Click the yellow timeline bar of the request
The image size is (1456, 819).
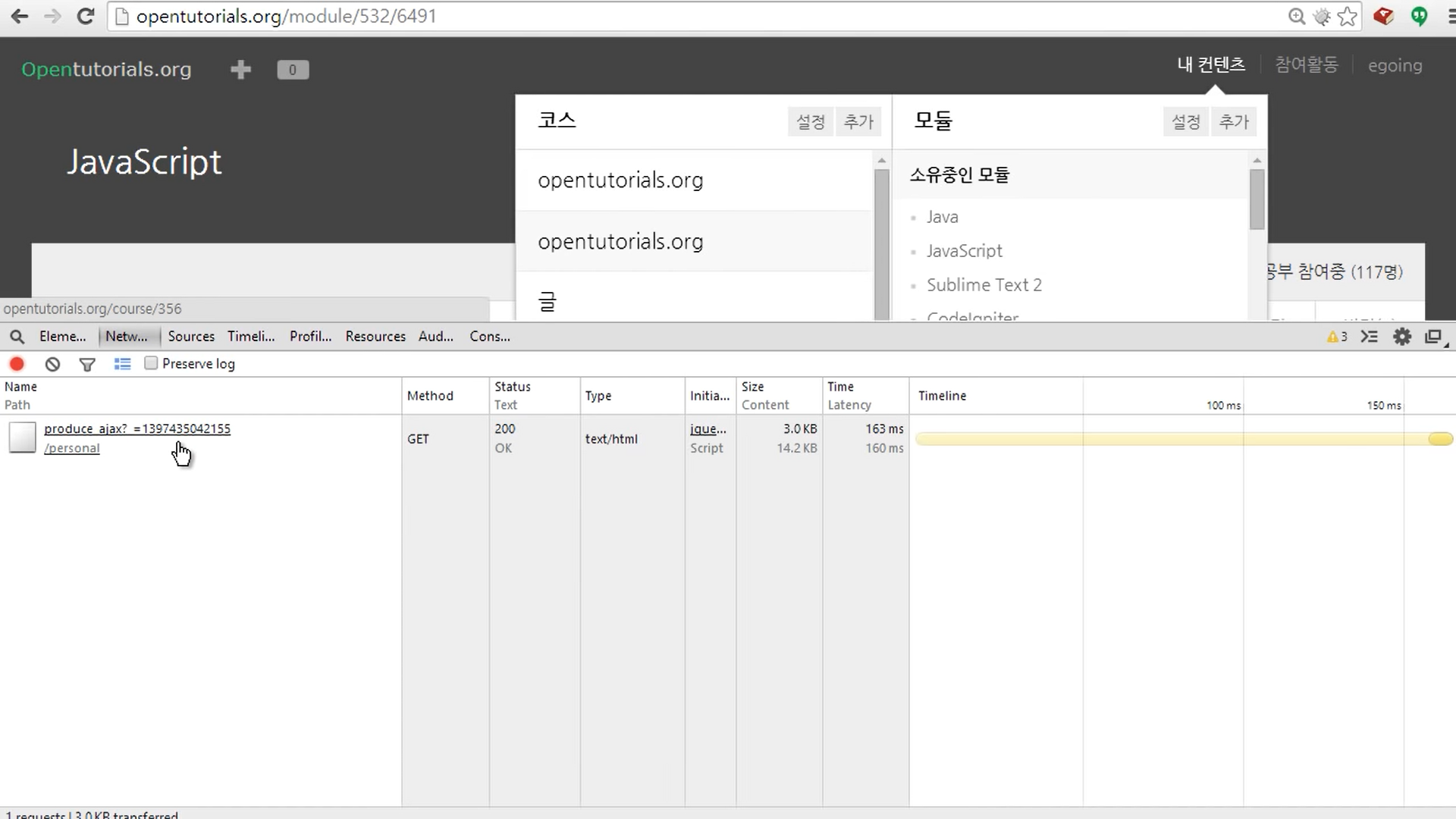tap(1183, 439)
